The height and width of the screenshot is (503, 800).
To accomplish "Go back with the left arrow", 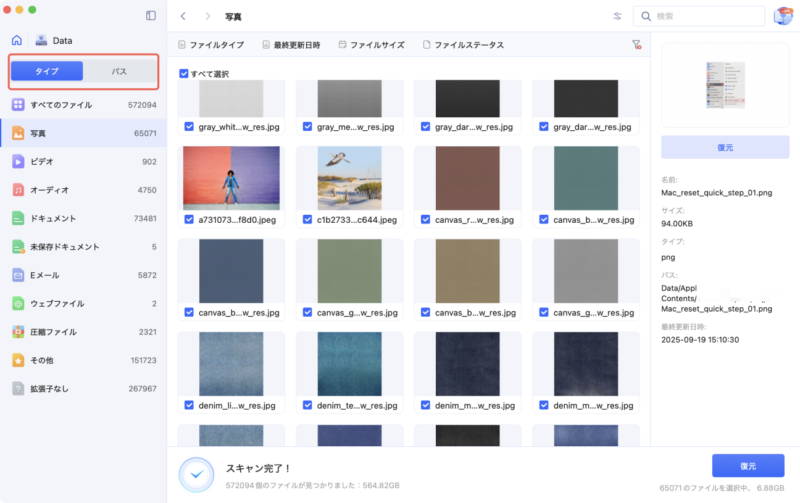I will [183, 16].
